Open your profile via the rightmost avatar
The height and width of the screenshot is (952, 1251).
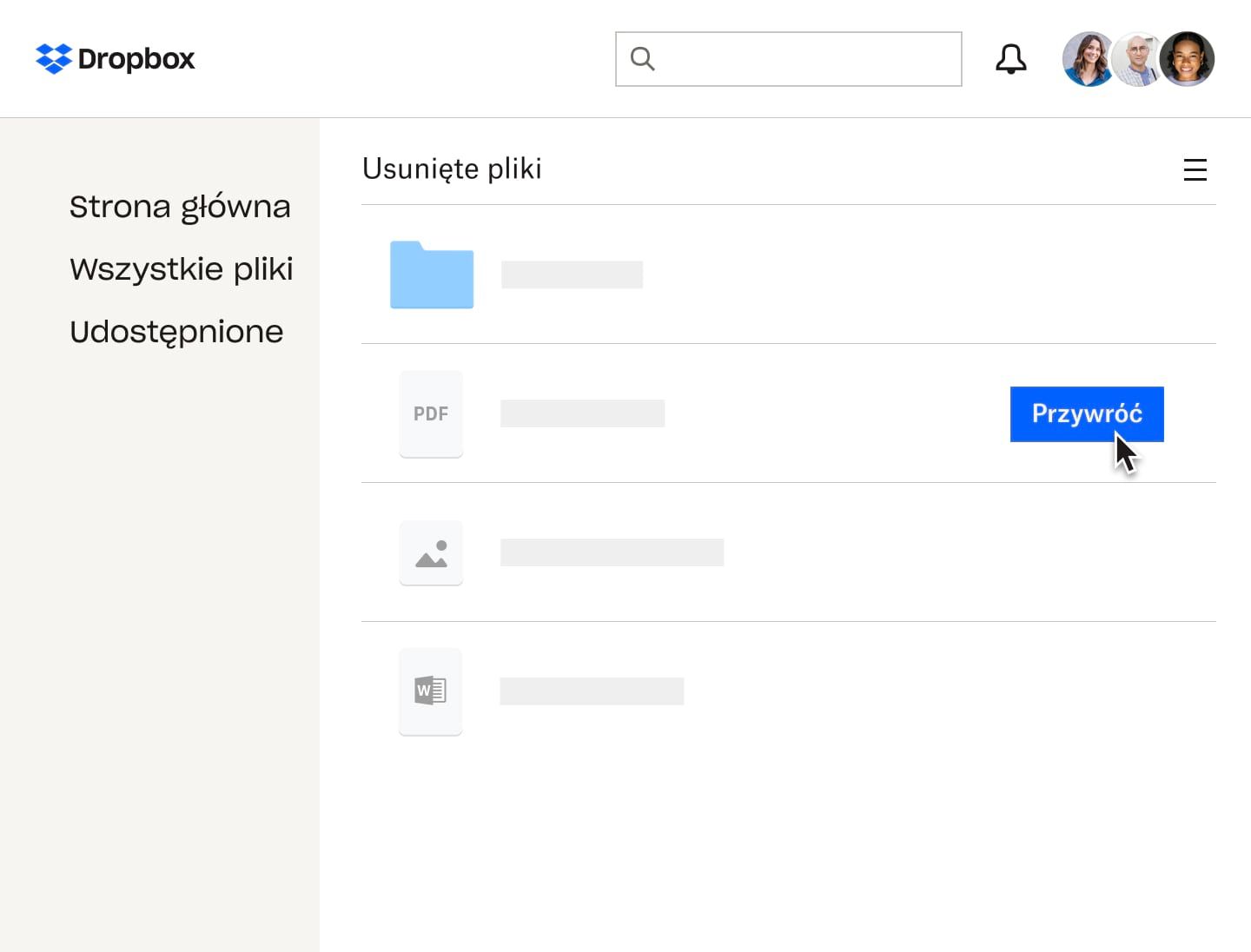pos(1188,58)
